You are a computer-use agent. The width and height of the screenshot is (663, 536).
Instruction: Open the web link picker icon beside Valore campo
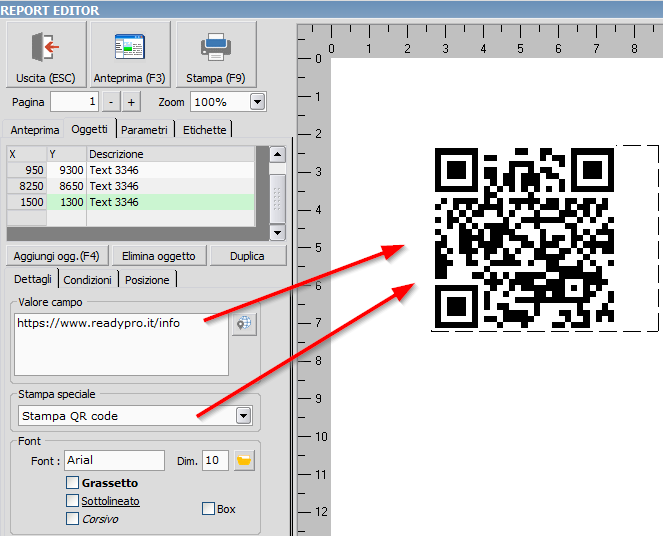244,324
